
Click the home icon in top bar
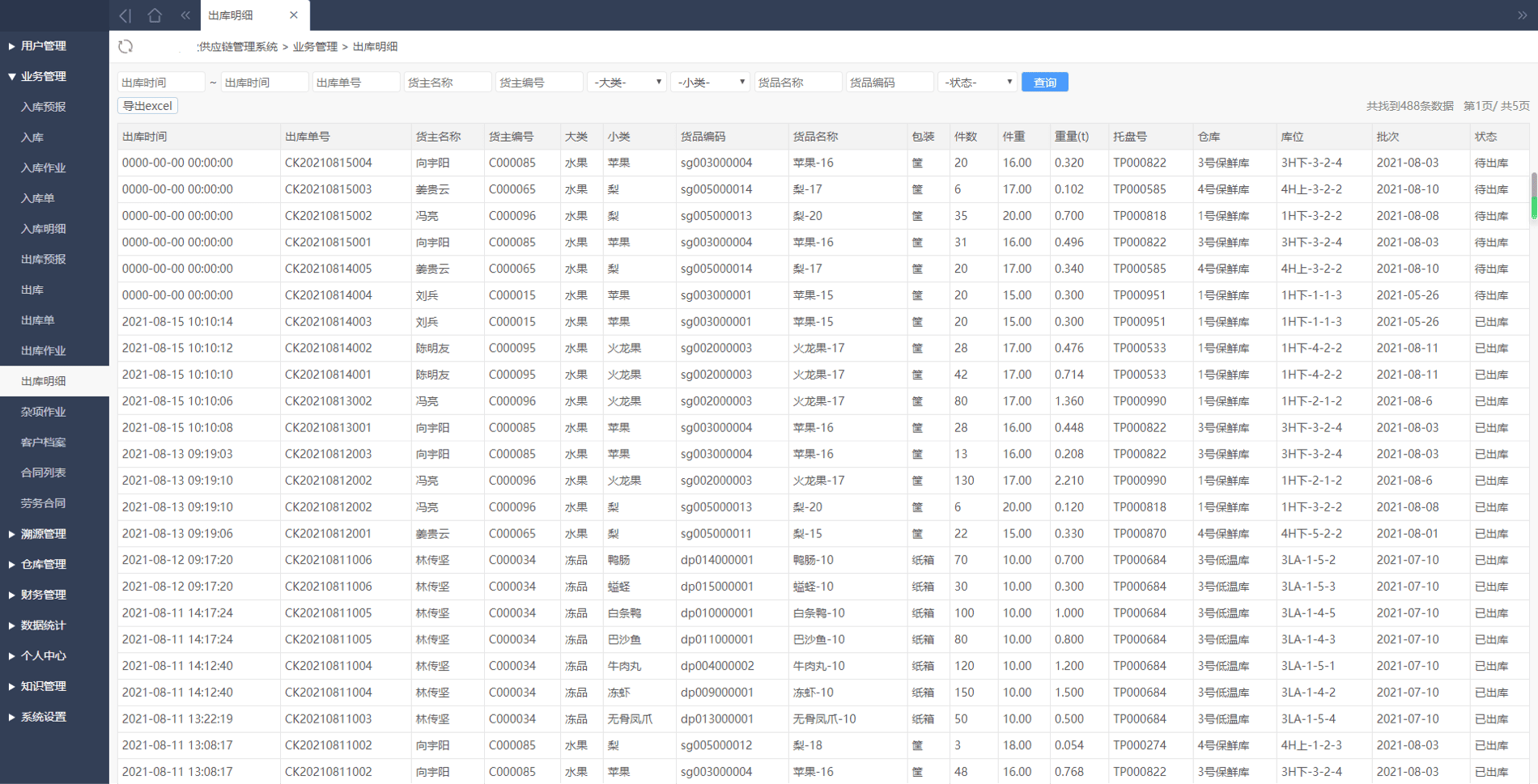click(x=155, y=15)
